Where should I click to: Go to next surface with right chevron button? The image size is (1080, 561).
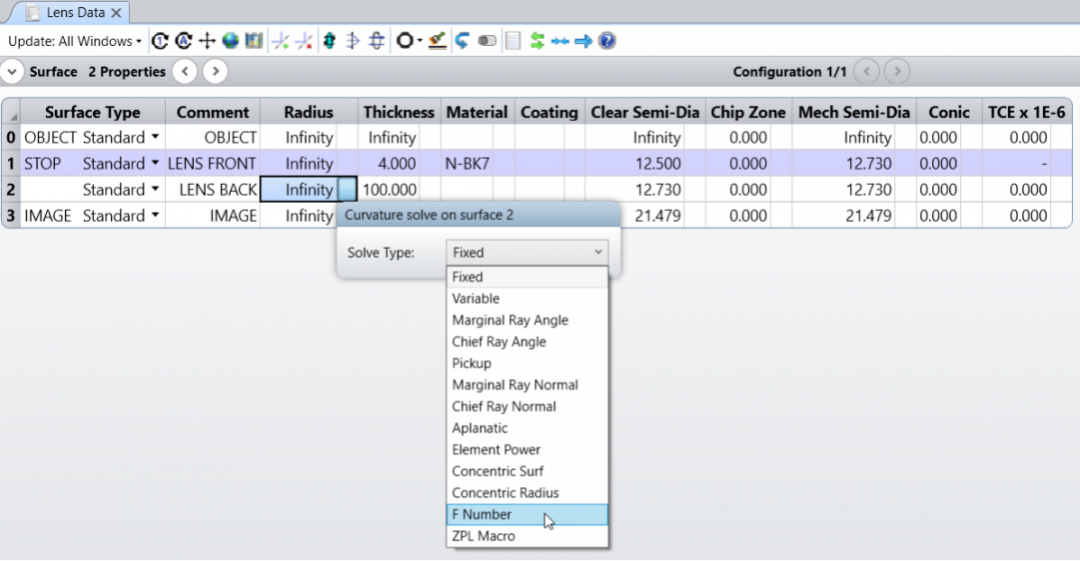215,72
